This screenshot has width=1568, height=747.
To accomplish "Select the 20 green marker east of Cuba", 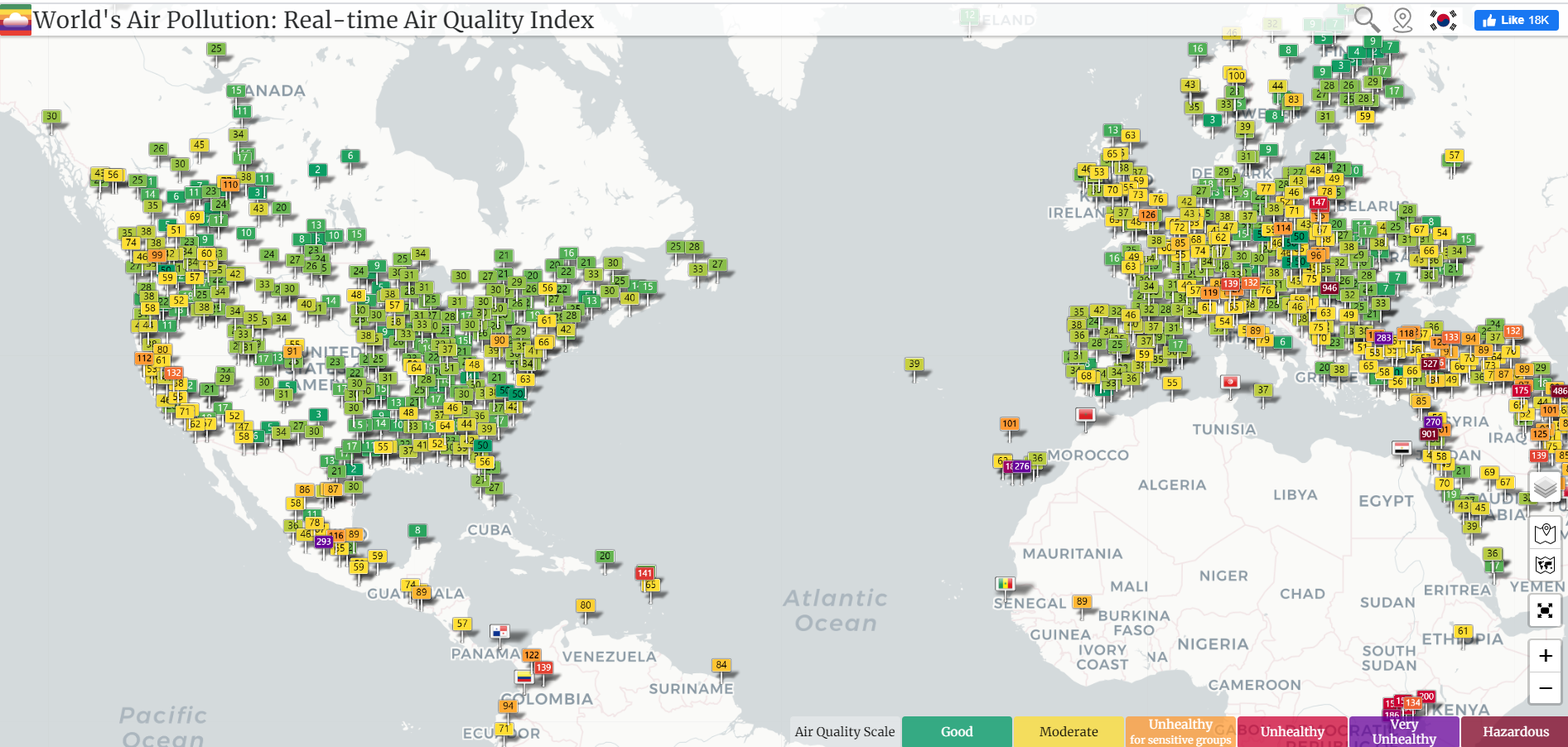I will 605,556.
